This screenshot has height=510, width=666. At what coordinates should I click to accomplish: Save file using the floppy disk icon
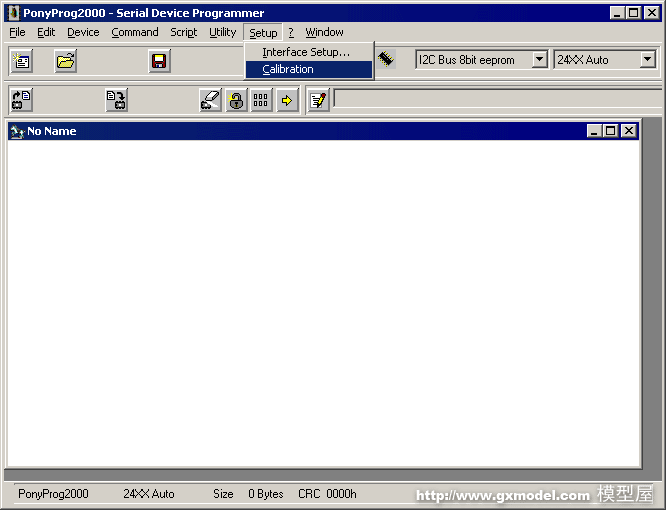click(159, 61)
